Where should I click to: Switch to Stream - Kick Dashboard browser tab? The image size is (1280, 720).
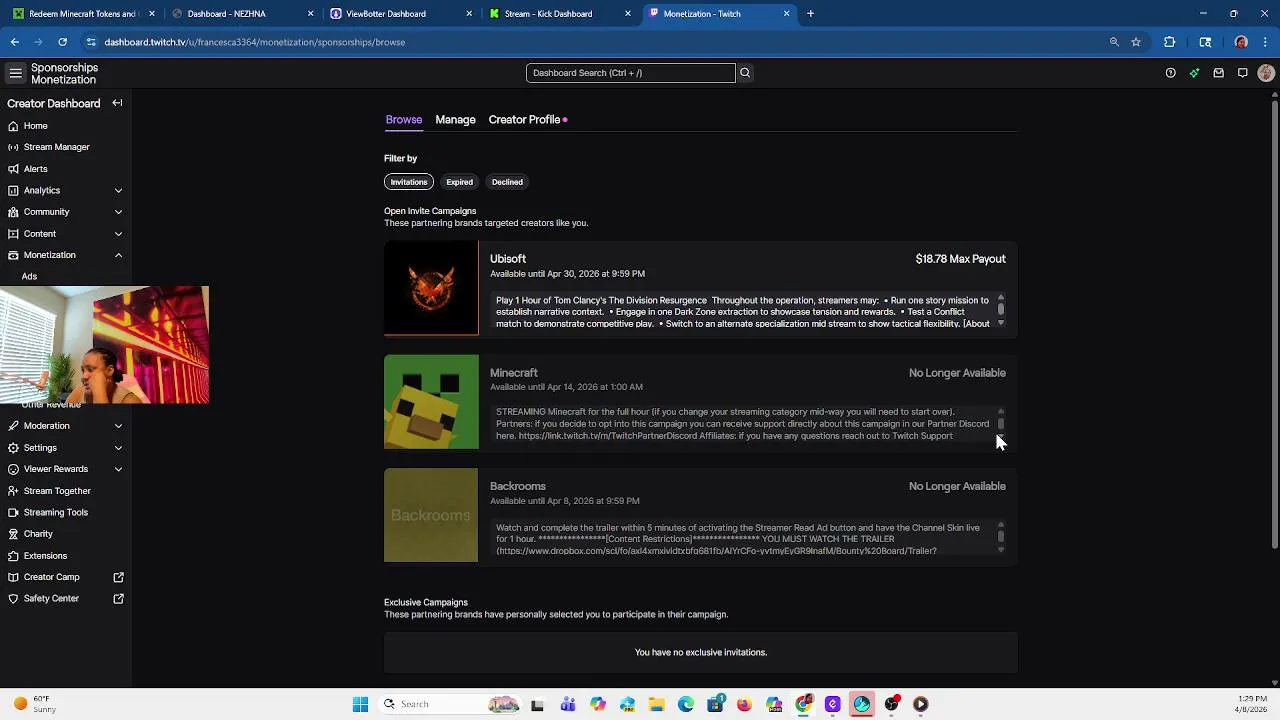tap(558, 14)
